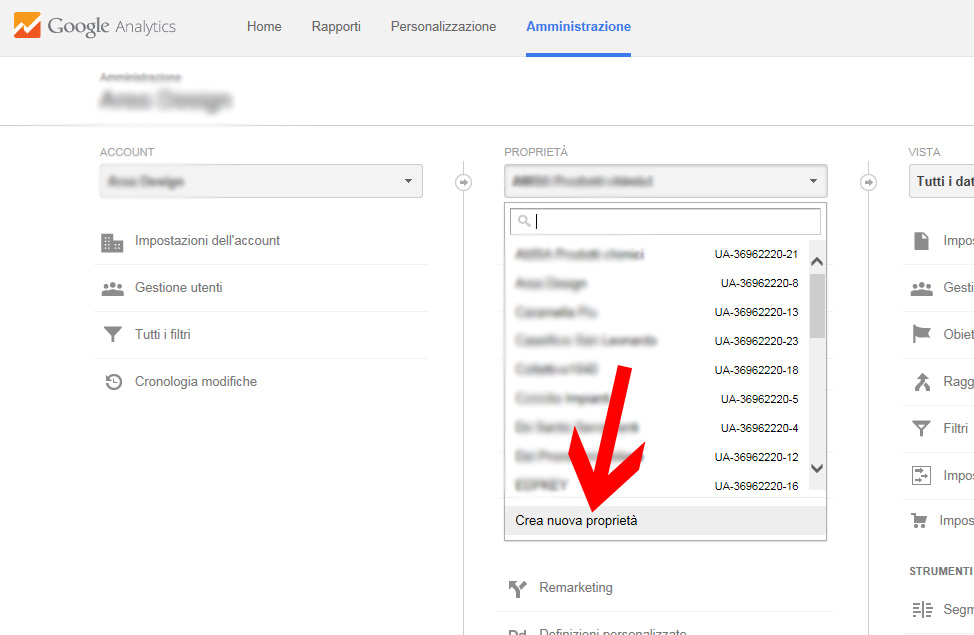
Task: Click the history clock icon for Cronologia modifiche
Action: pos(113,382)
